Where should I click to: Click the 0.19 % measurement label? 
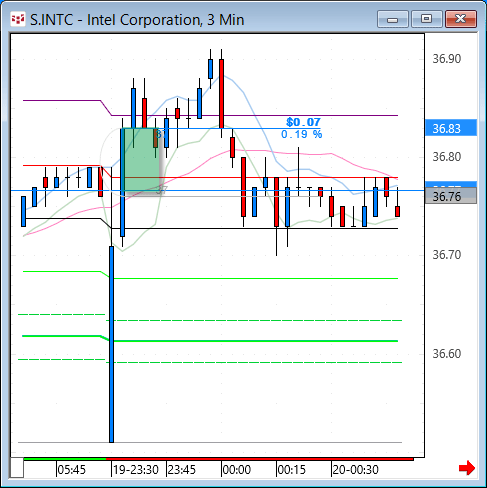(x=302, y=134)
